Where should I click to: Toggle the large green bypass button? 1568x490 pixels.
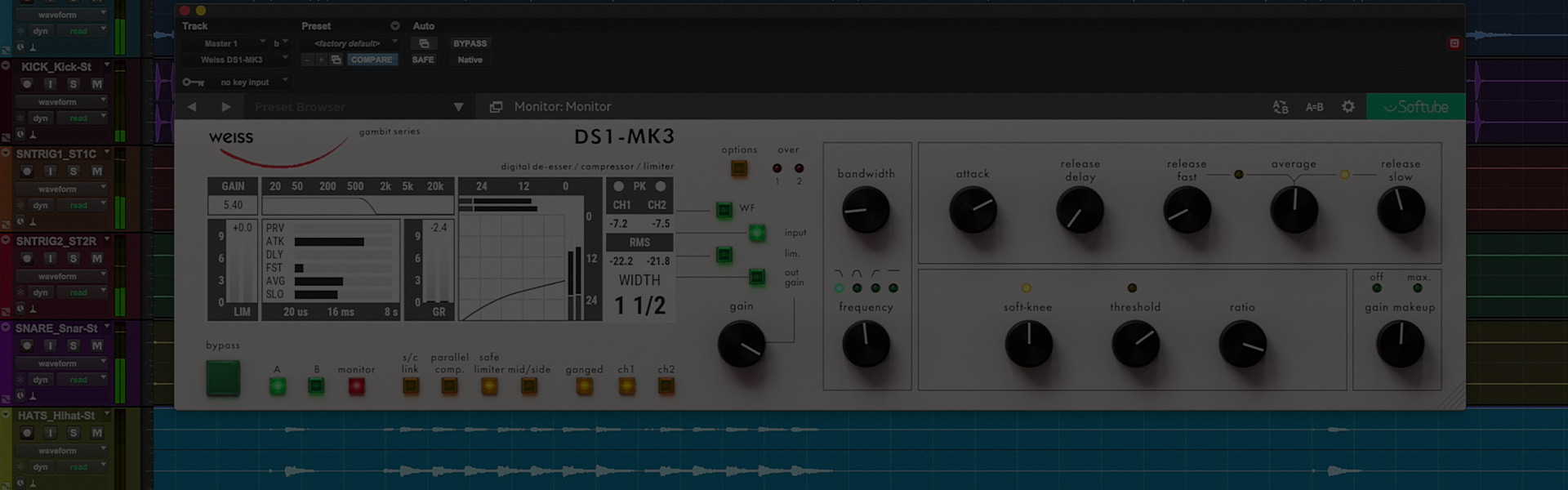pyautogui.click(x=223, y=378)
